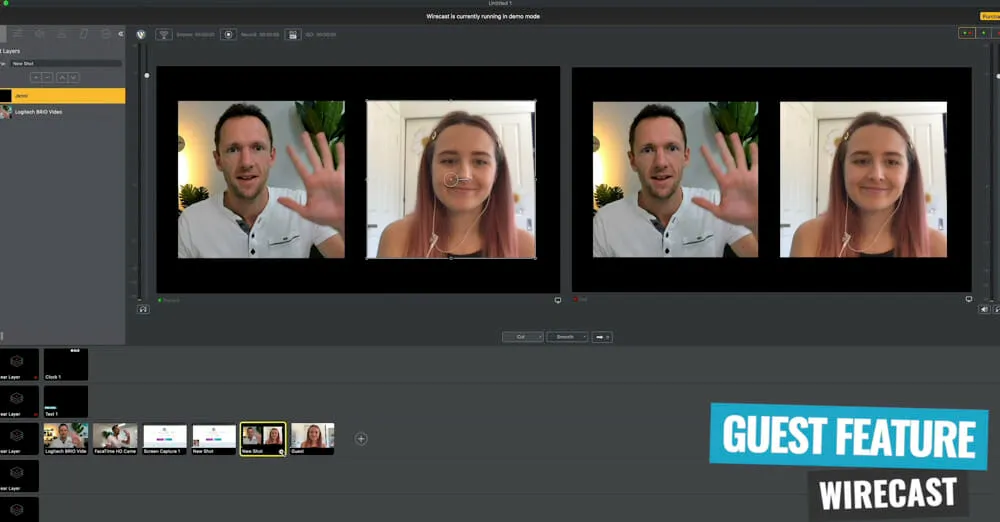Toggle headphone monitoring under the preview
This screenshot has width=1000, height=522.
click(143, 310)
